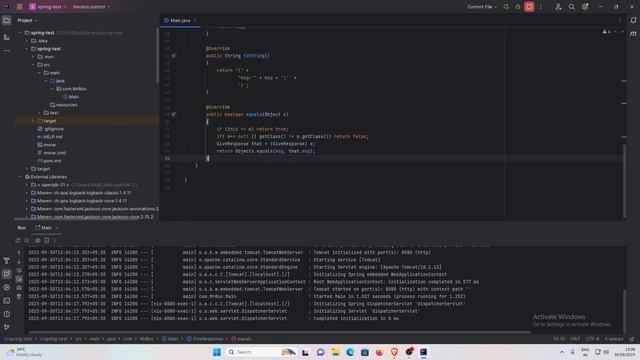The image size is (640, 360).
Task: Open the Problems tool window
Action: pos(7,314)
